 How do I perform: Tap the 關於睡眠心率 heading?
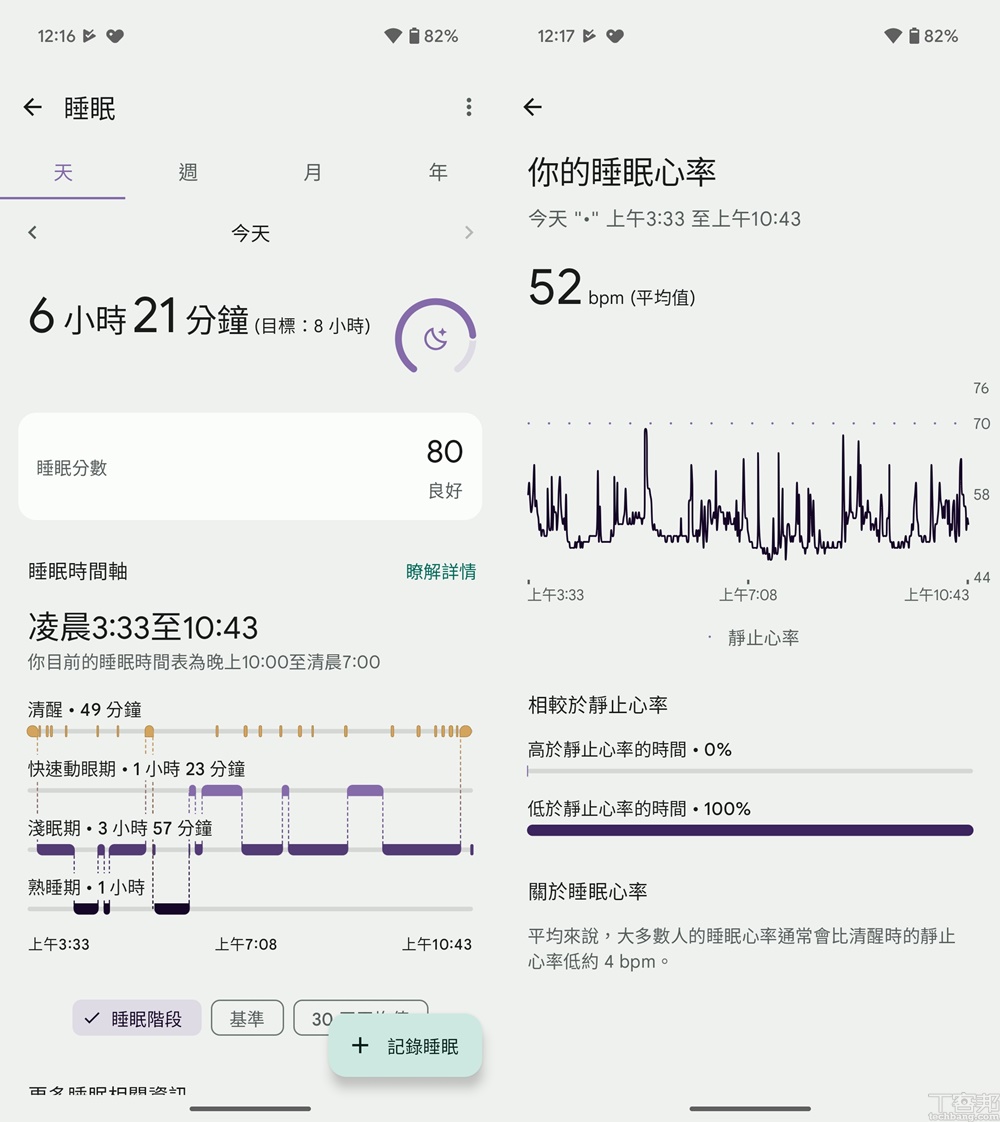pos(587,892)
